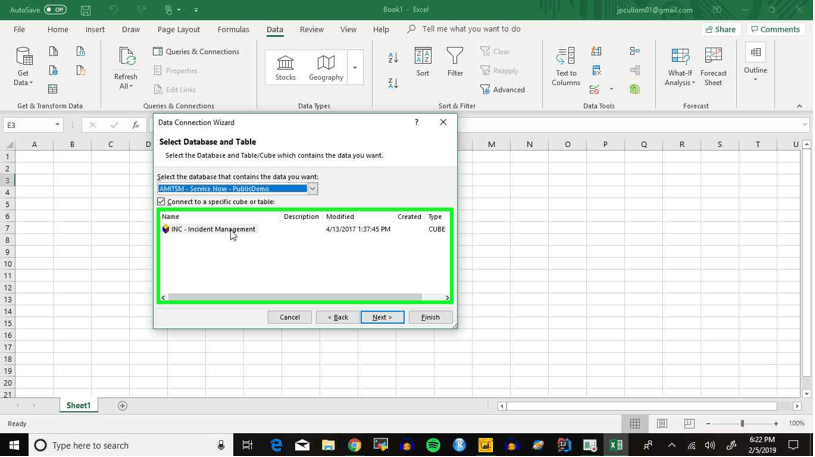Open the File tab
Screen dimensions: 815x457
19,30
